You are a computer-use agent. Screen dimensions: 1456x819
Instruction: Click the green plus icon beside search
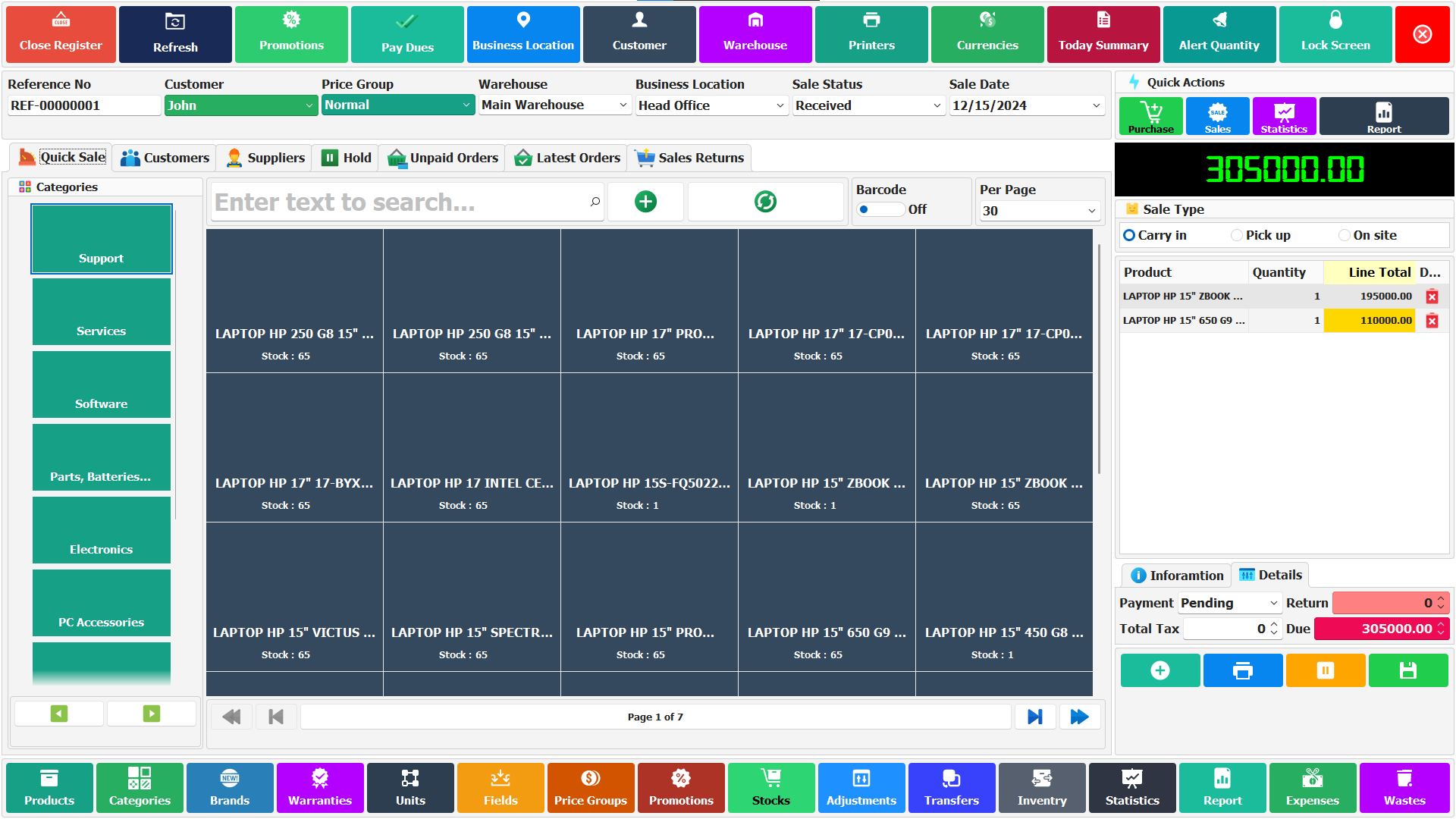click(x=645, y=201)
